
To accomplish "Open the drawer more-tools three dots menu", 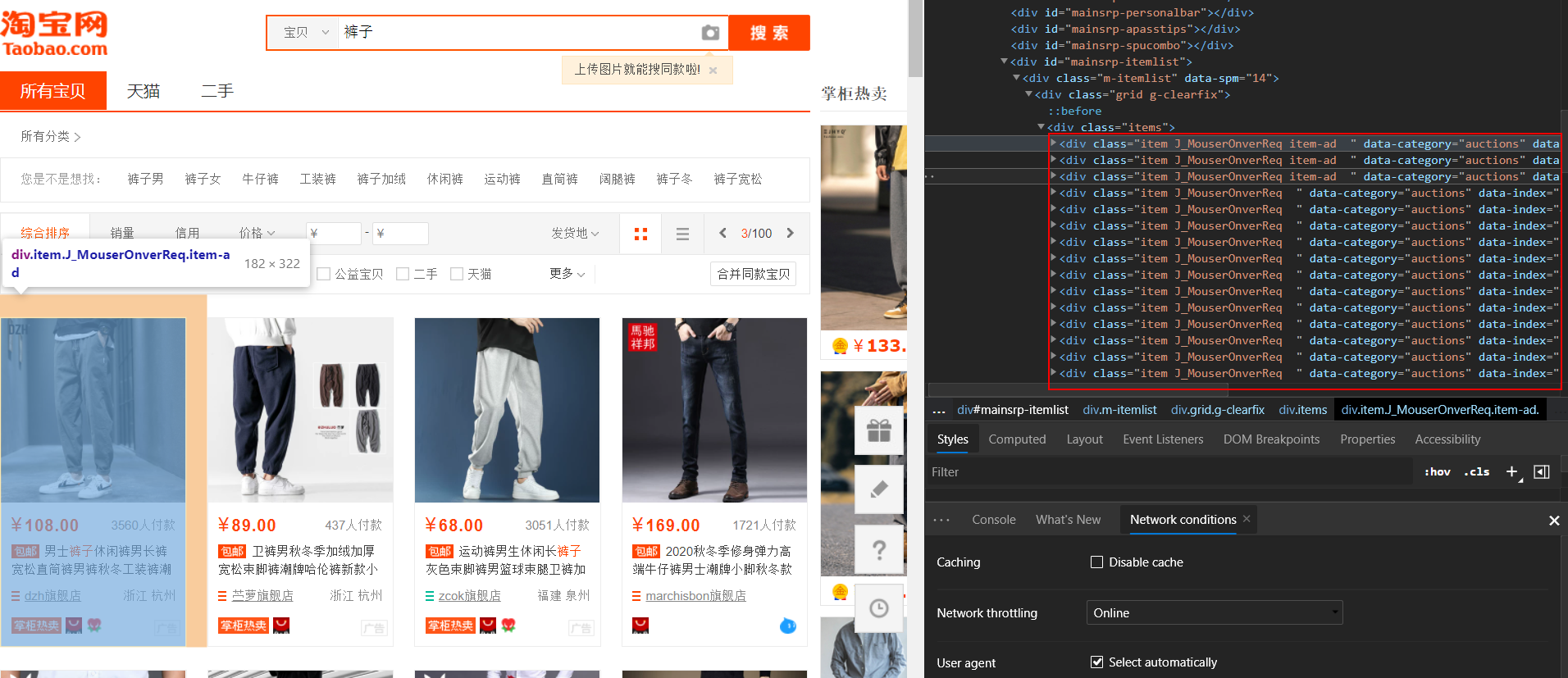I will point(941,520).
